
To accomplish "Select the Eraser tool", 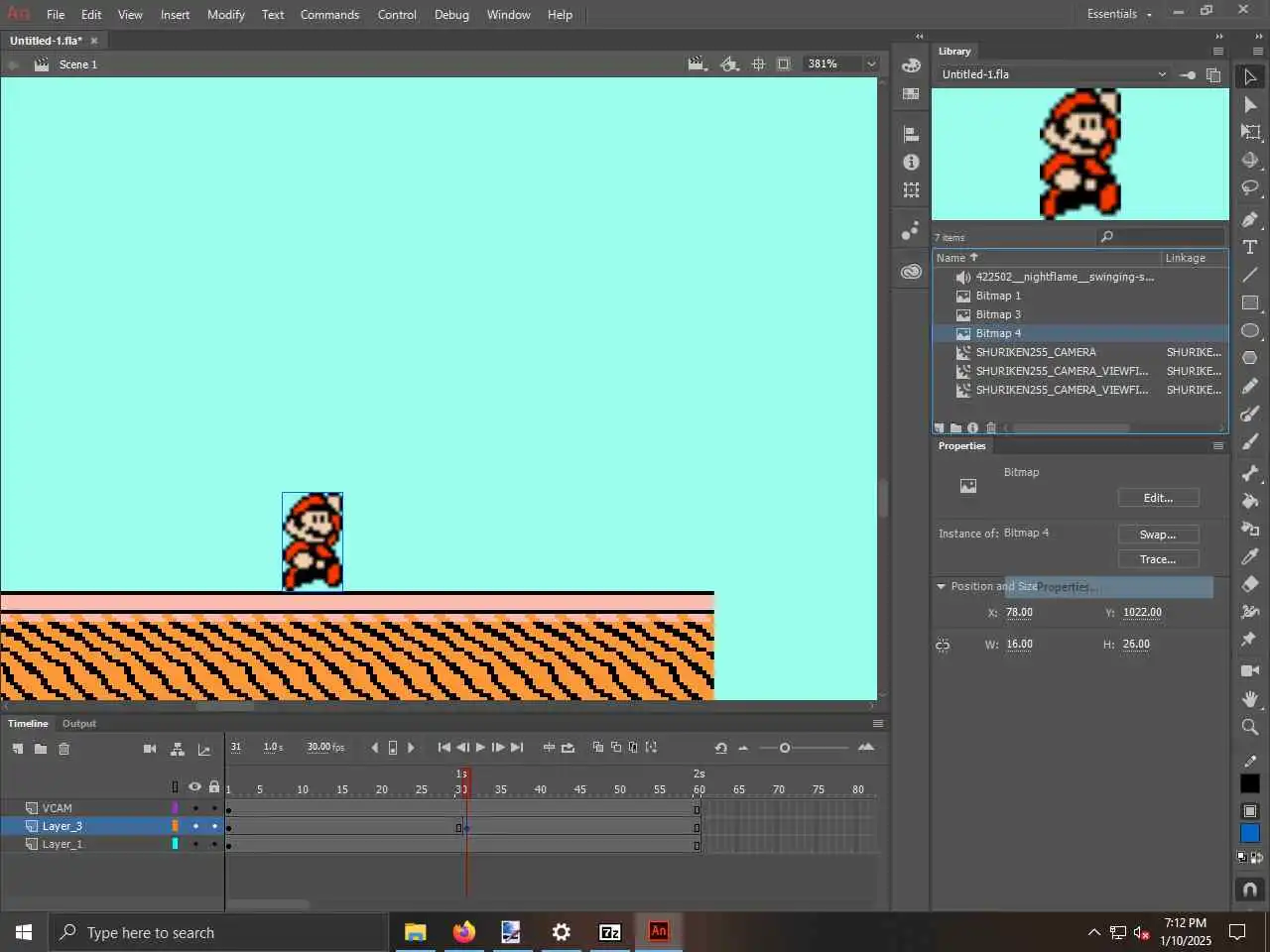I will tap(1250, 584).
